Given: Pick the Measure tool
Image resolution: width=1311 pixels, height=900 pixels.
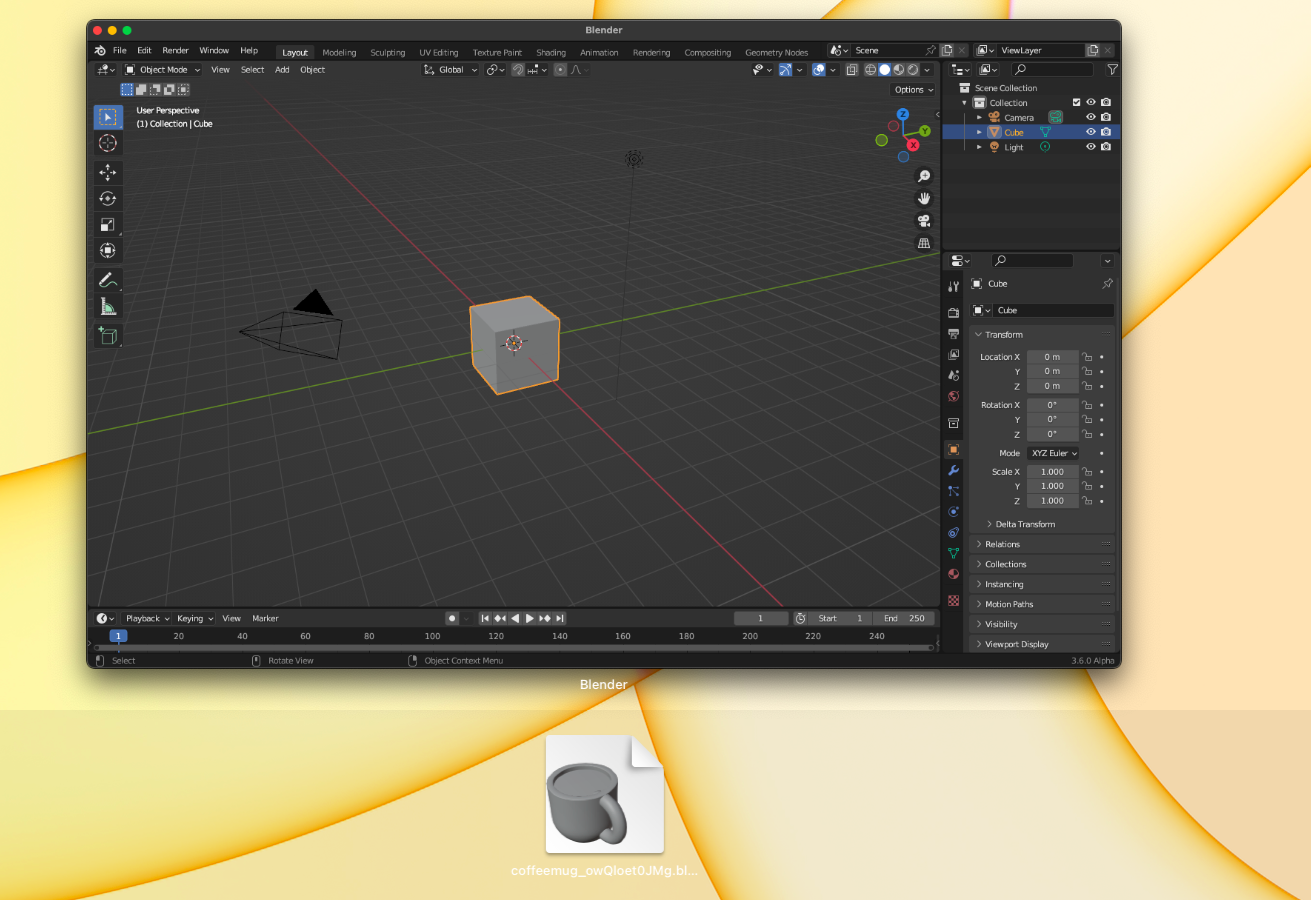Looking at the screenshot, I should pyautogui.click(x=108, y=306).
